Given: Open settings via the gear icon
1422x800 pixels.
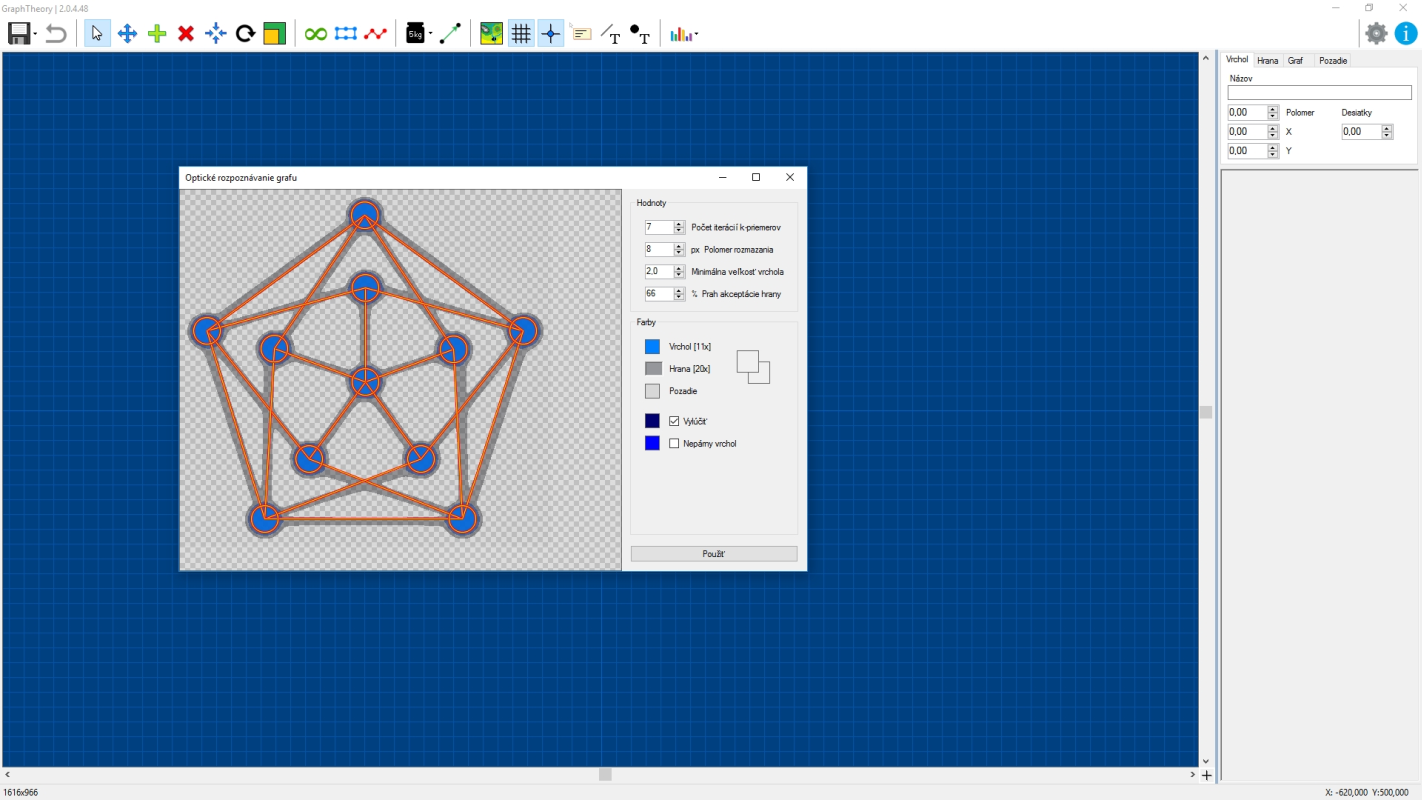Looking at the screenshot, I should [1377, 33].
